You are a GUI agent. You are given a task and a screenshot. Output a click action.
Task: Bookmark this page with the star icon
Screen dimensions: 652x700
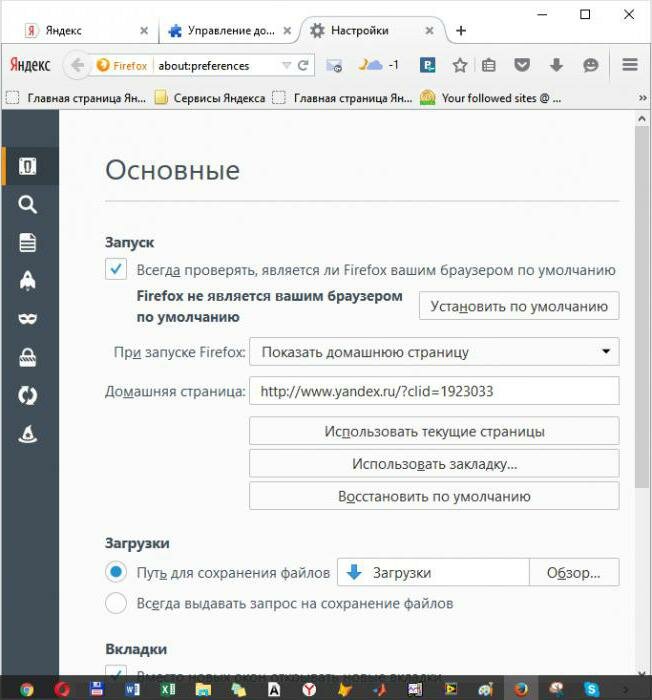pyautogui.click(x=460, y=66)
